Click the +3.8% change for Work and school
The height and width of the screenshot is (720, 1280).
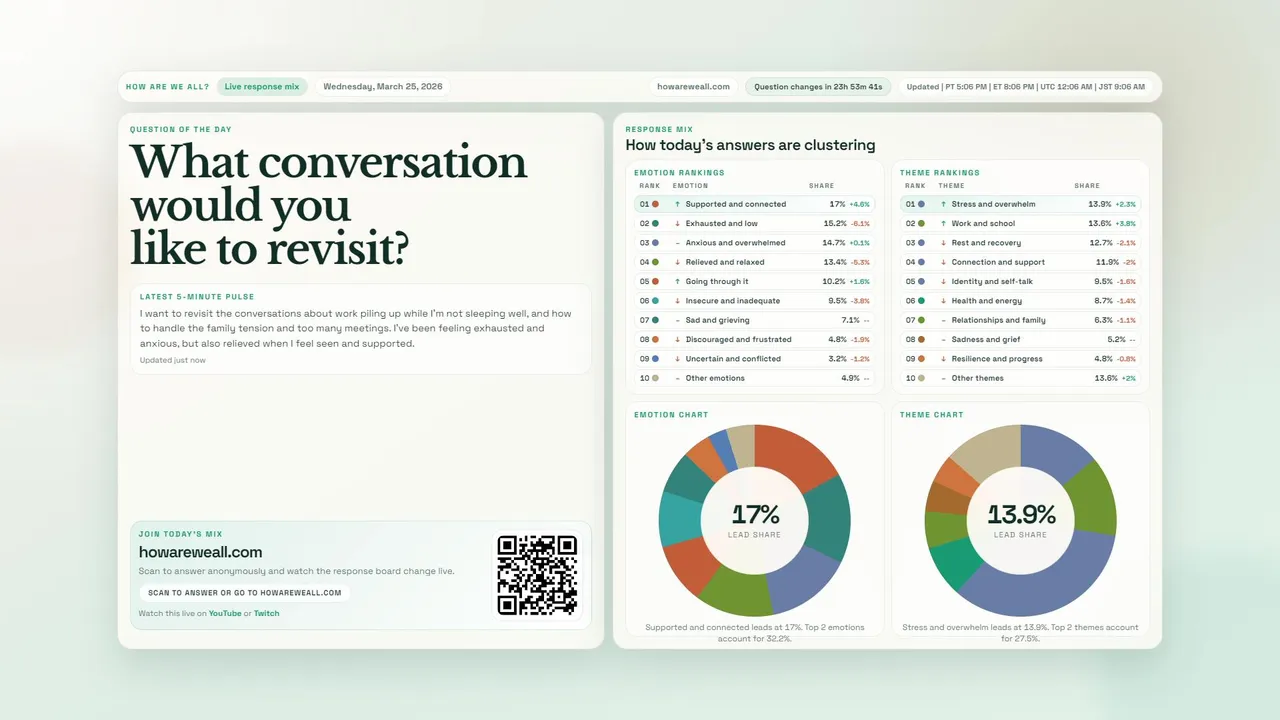point(1126,224)
